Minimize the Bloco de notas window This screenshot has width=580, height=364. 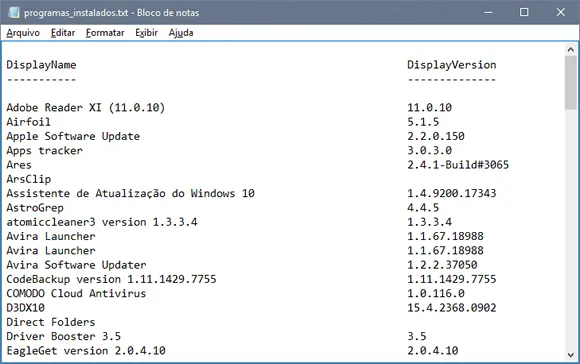coord(488,12)
